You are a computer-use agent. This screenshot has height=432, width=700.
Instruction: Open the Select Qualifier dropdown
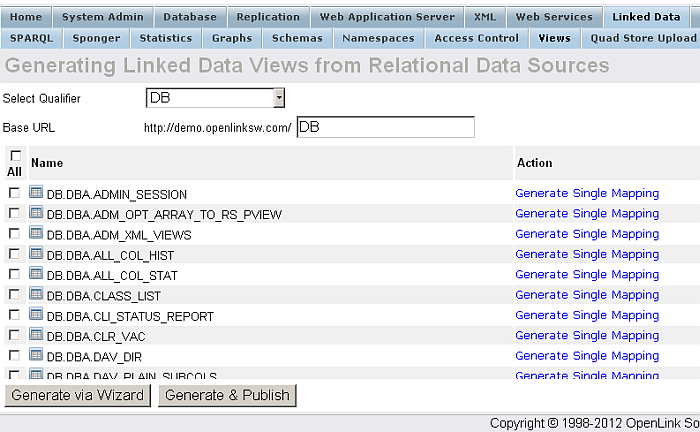[215, 98]
